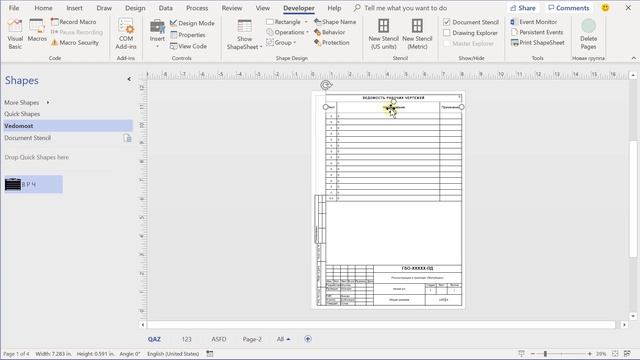This screenshot has width=640, height=360.
Task: Click the rotation handle above the shape
Action: [x=325, y=85]
